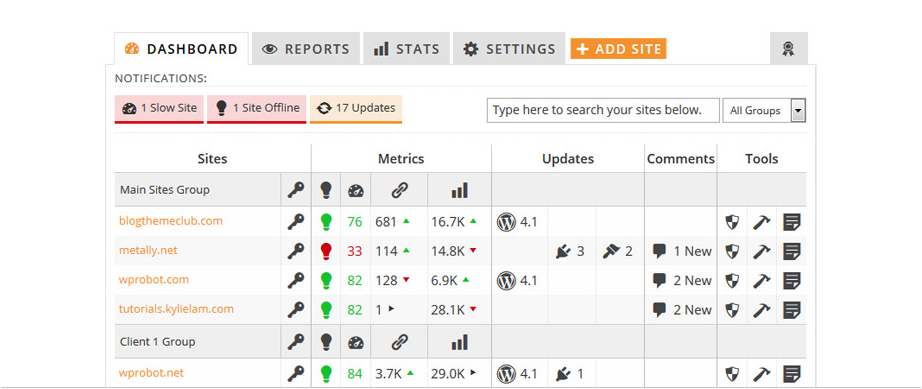The image size is (922, 389).
Task: Open the award ribbon tab icon
Action: (x=789, y=49)
